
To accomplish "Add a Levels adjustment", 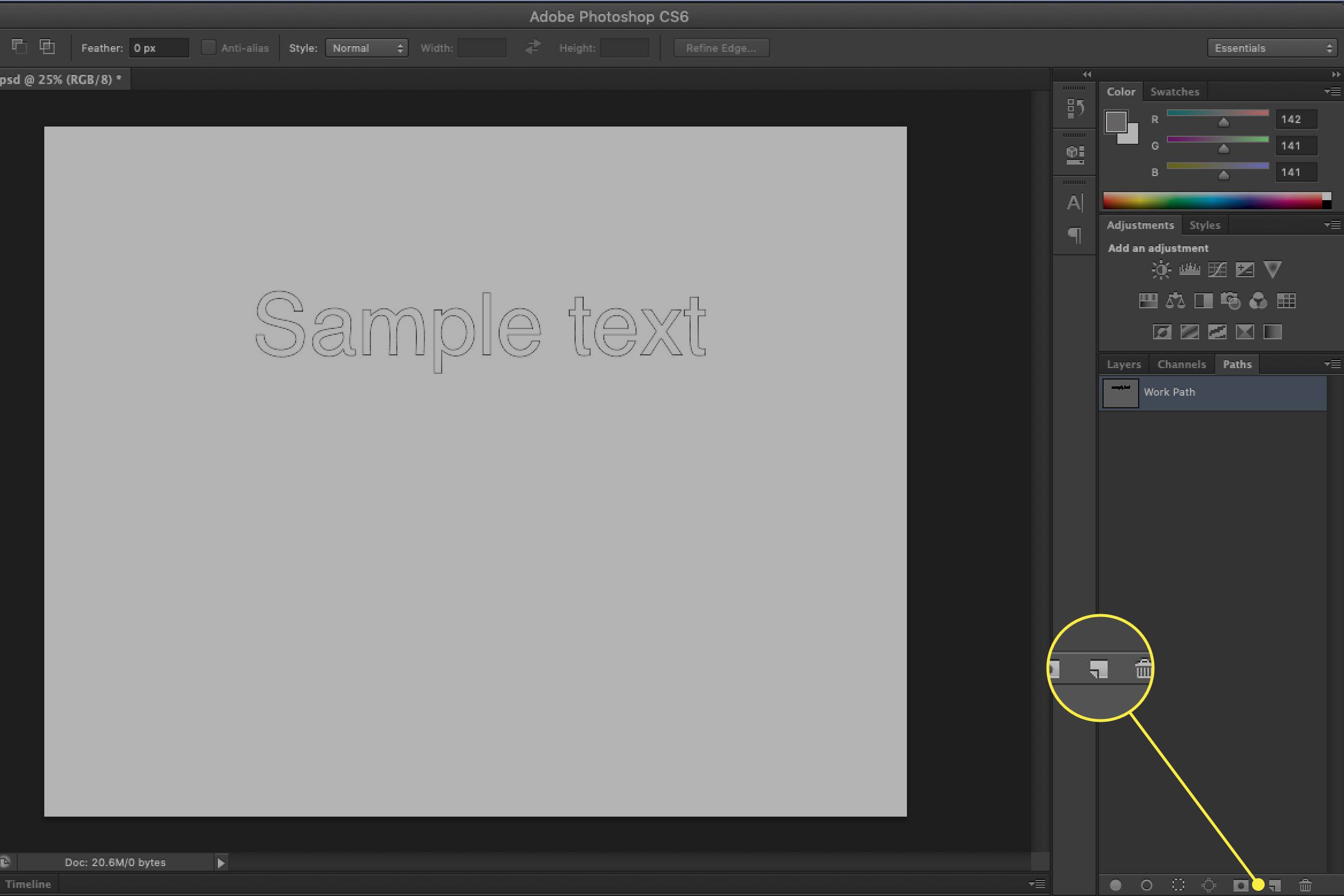I will pyautogui.click(x=1189, y=269).
